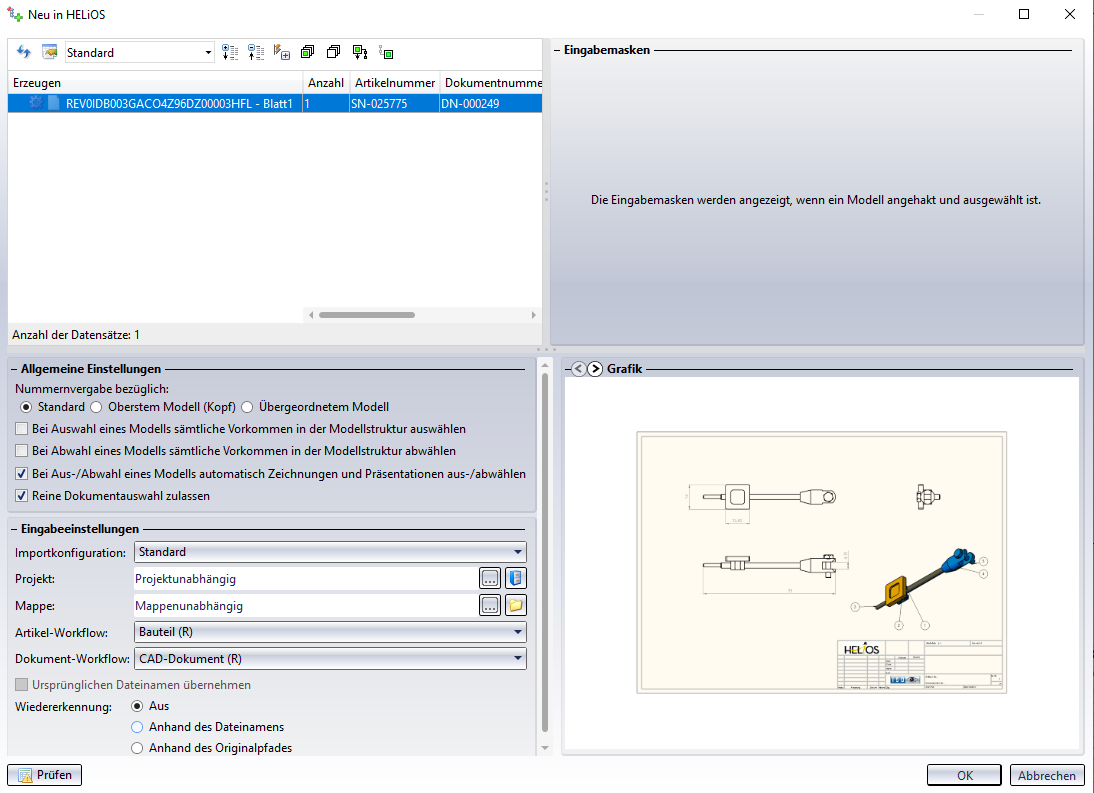Select 'Oberstem Modell (Kopf)' radio option
The image size is (1094, 793).
(x=97, y=407)
